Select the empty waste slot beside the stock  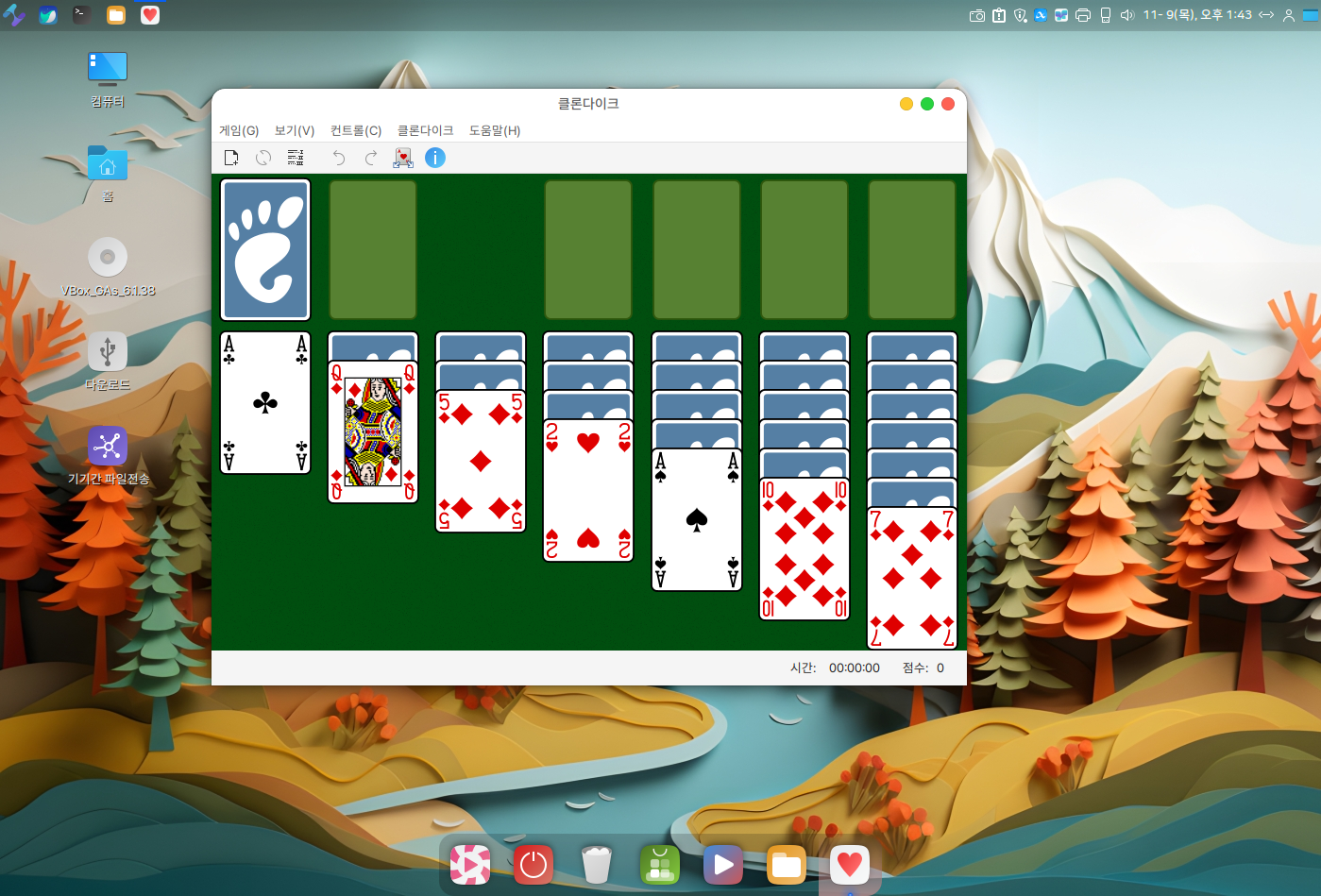pos(373,250)
